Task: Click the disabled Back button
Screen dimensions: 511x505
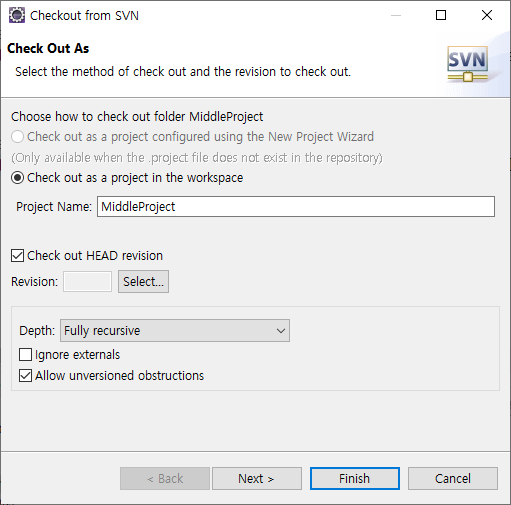Action: (165, 479)
